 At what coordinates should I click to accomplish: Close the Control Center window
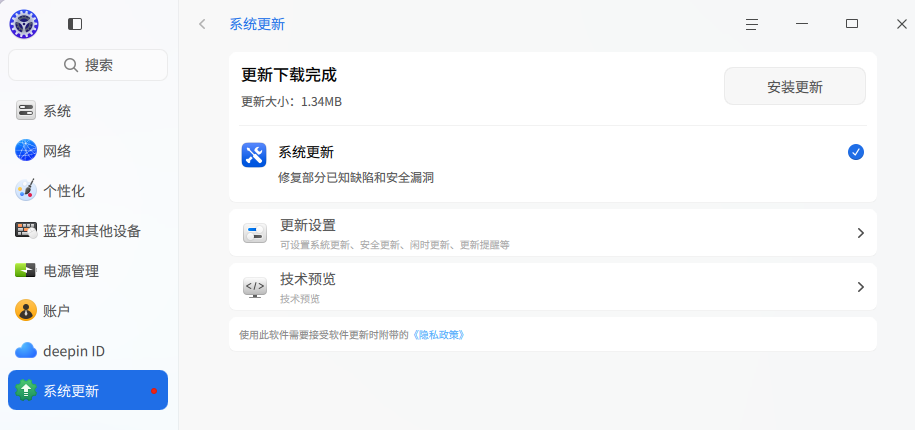click(x=902, y=24)
